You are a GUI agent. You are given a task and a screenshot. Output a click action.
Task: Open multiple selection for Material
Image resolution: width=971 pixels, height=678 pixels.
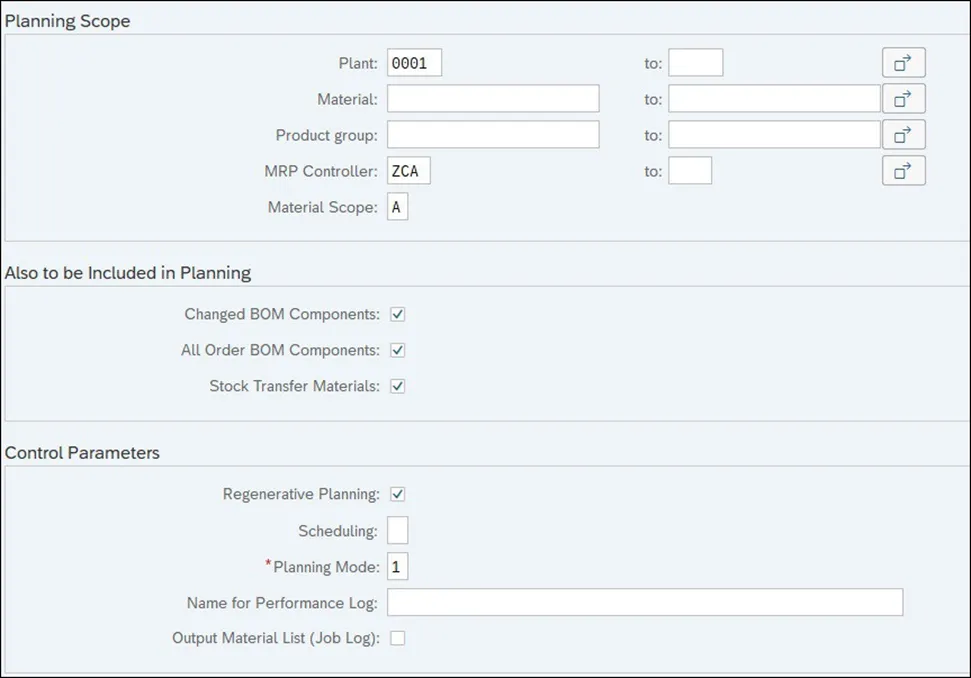pos(903,99)
